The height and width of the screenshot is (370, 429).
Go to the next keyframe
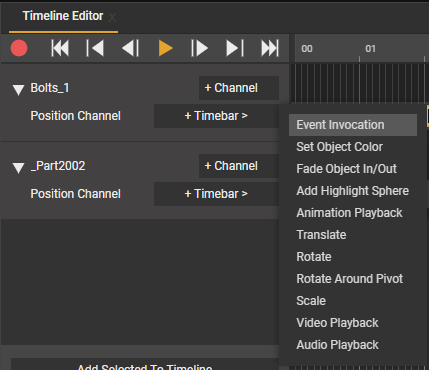[x=235, y=48]
